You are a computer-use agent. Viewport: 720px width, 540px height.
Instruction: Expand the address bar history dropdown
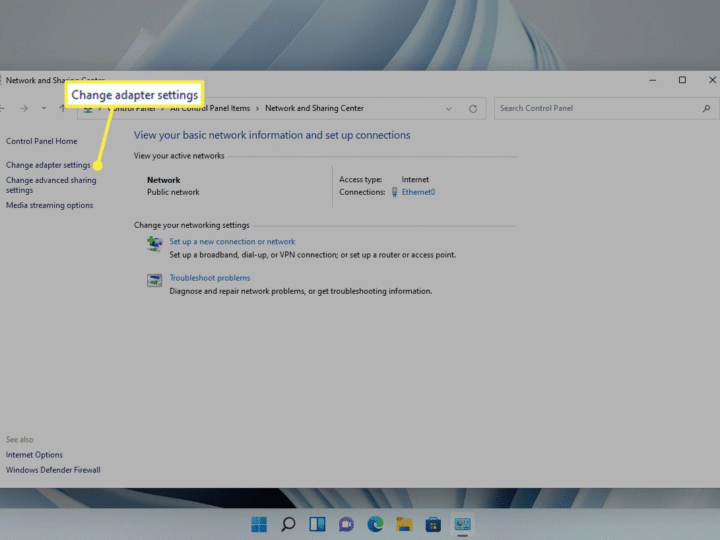pos(449,109)
